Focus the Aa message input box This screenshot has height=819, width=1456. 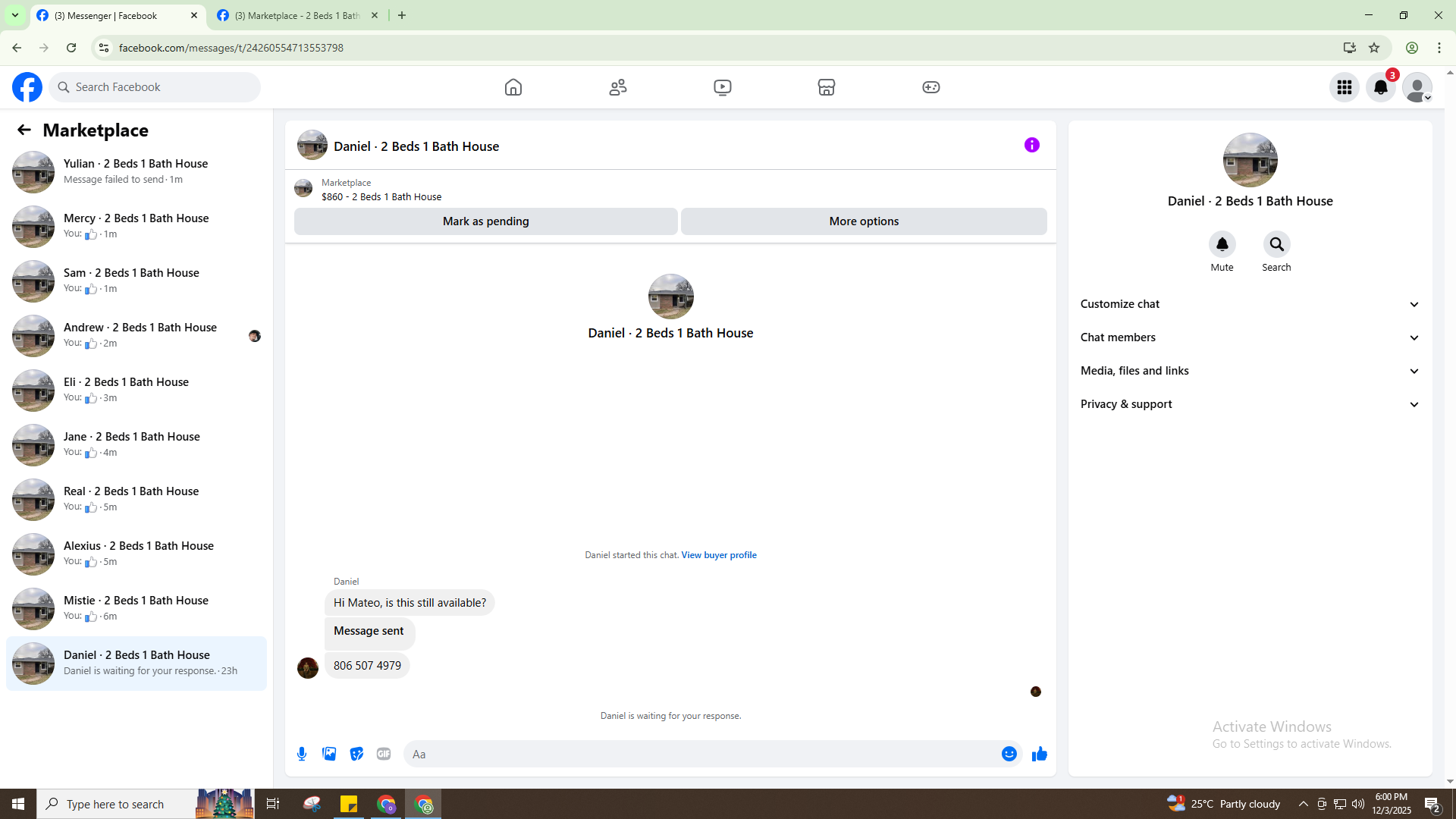click(x=701, y=754)
